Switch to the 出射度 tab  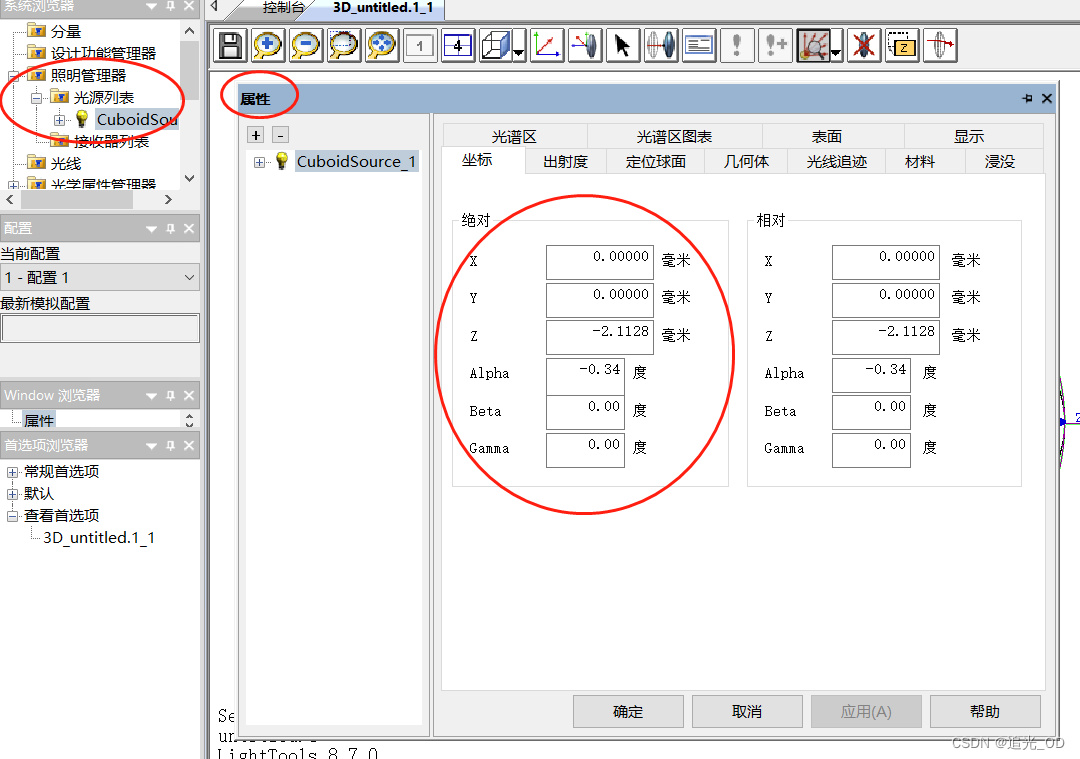(565, 162)
